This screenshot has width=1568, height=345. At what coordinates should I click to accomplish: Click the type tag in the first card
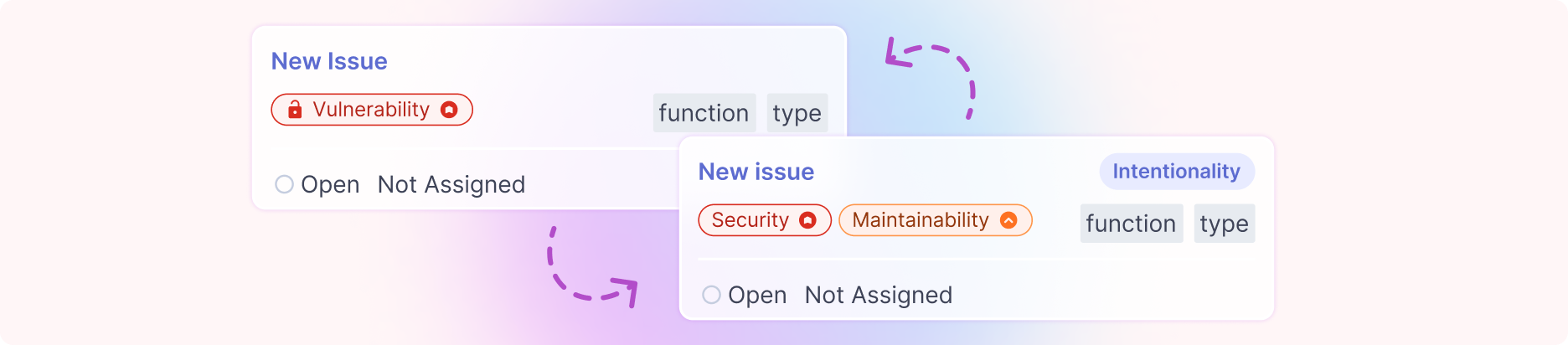(797, 113)
